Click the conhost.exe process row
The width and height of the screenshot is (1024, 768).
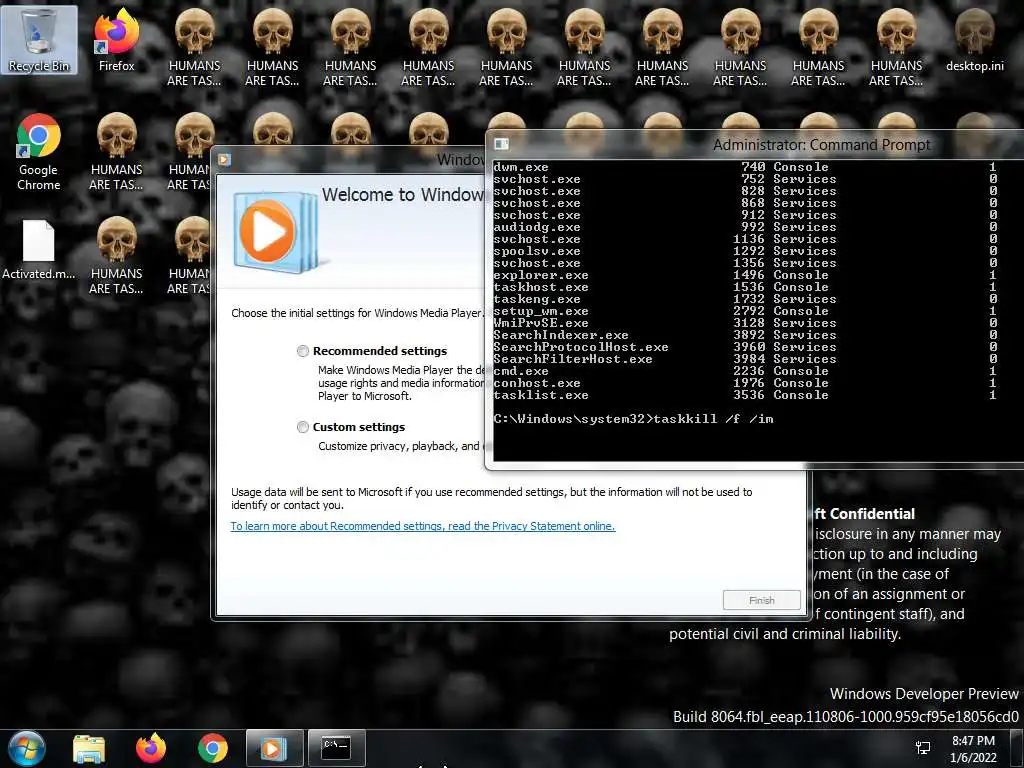[x=745, y=383]
